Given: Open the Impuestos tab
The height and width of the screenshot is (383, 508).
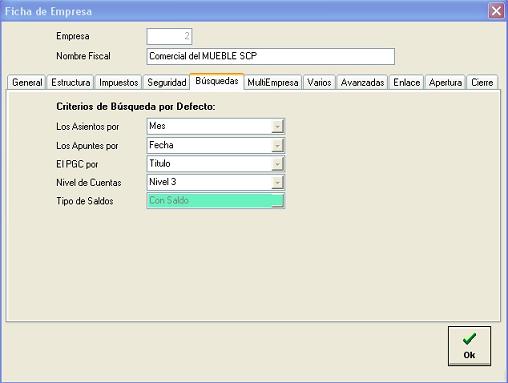Looking at the screenshot, I should coord(119,82).
